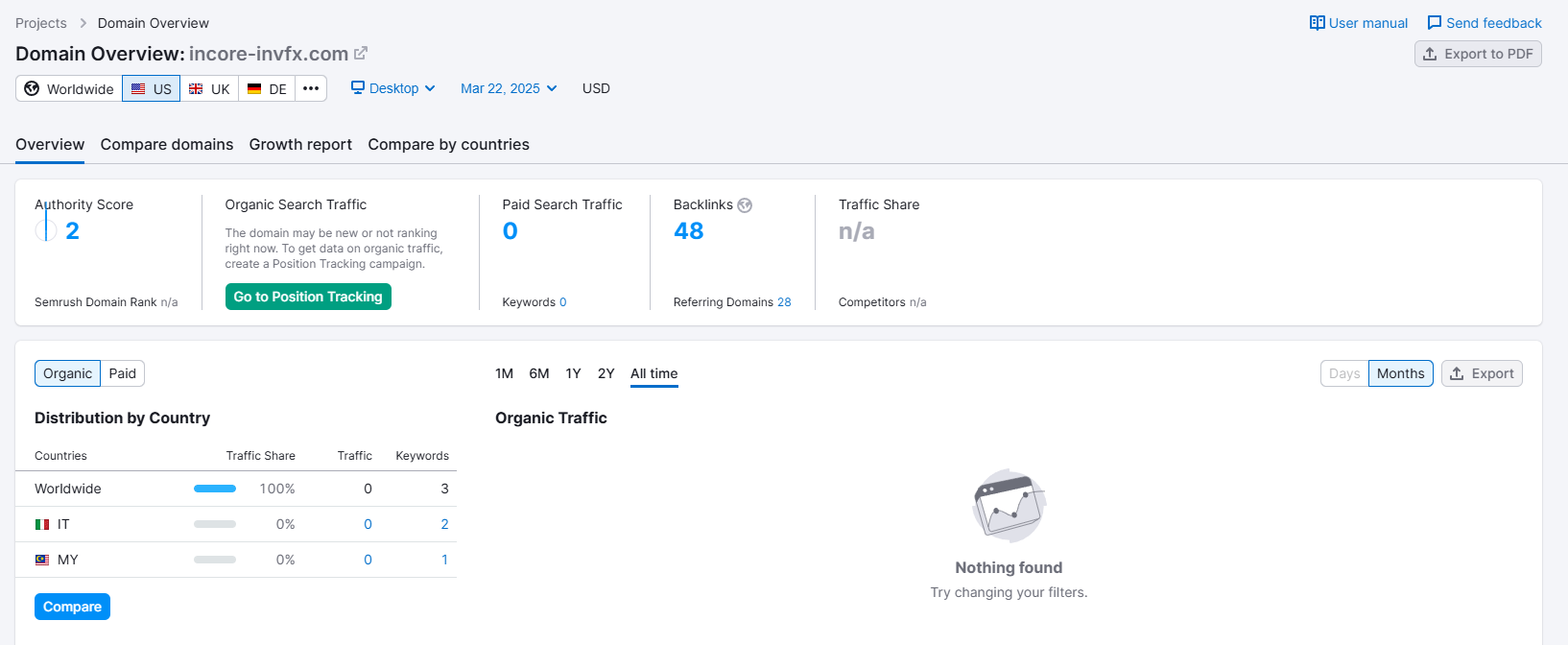Select UK database
This screenshot has height=645, width=1568.
tap(209, 88)
